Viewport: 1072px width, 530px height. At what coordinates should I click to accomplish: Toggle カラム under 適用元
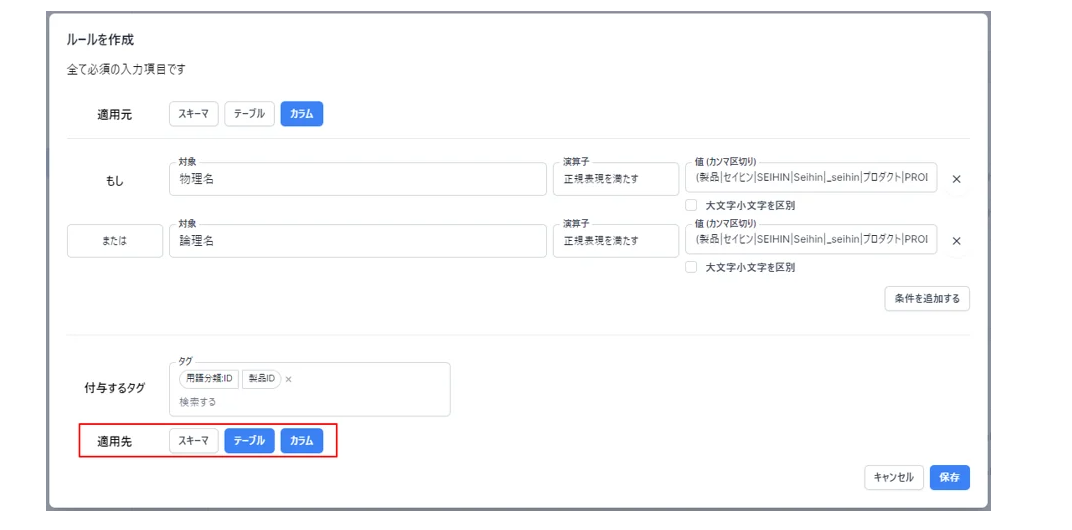(x=302, y=114)
